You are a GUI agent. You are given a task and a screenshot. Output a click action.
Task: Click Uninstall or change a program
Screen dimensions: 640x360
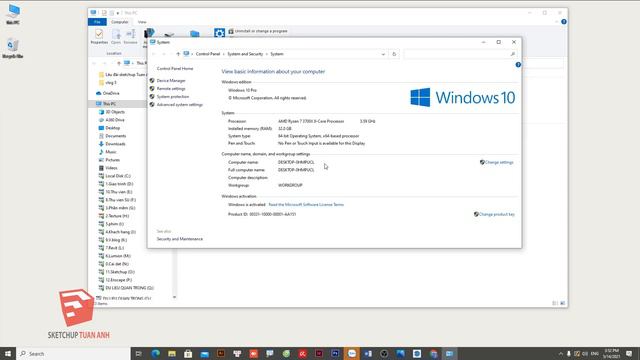click(x=258, y=31)
